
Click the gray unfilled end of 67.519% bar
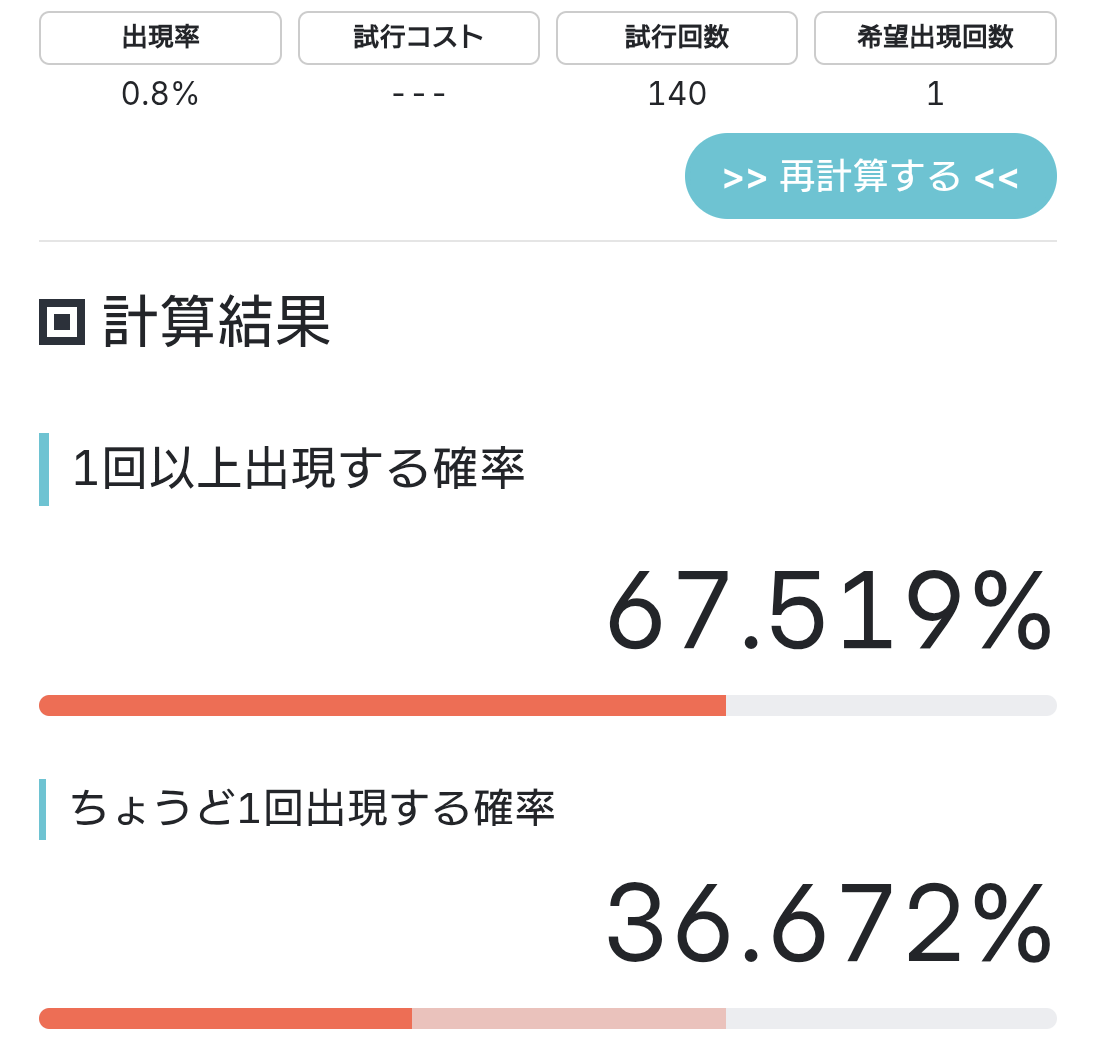click(890, 706)
